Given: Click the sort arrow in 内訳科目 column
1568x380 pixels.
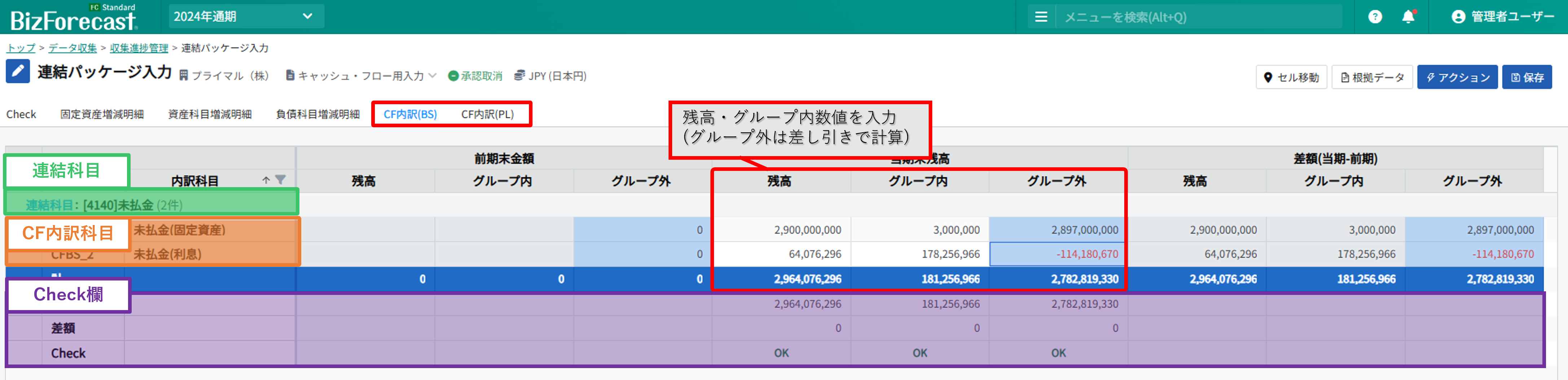Looking at the screenshot, I should tap(266, 180).
